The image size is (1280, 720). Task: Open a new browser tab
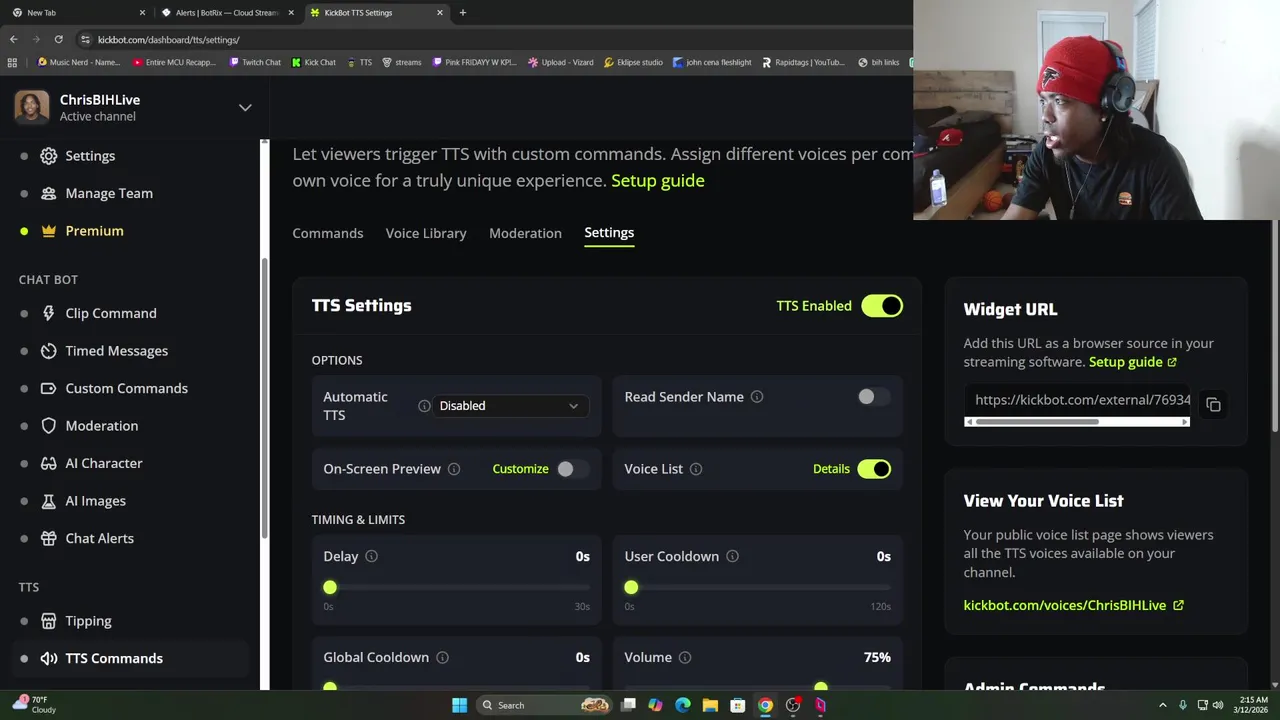pos(463,13)
